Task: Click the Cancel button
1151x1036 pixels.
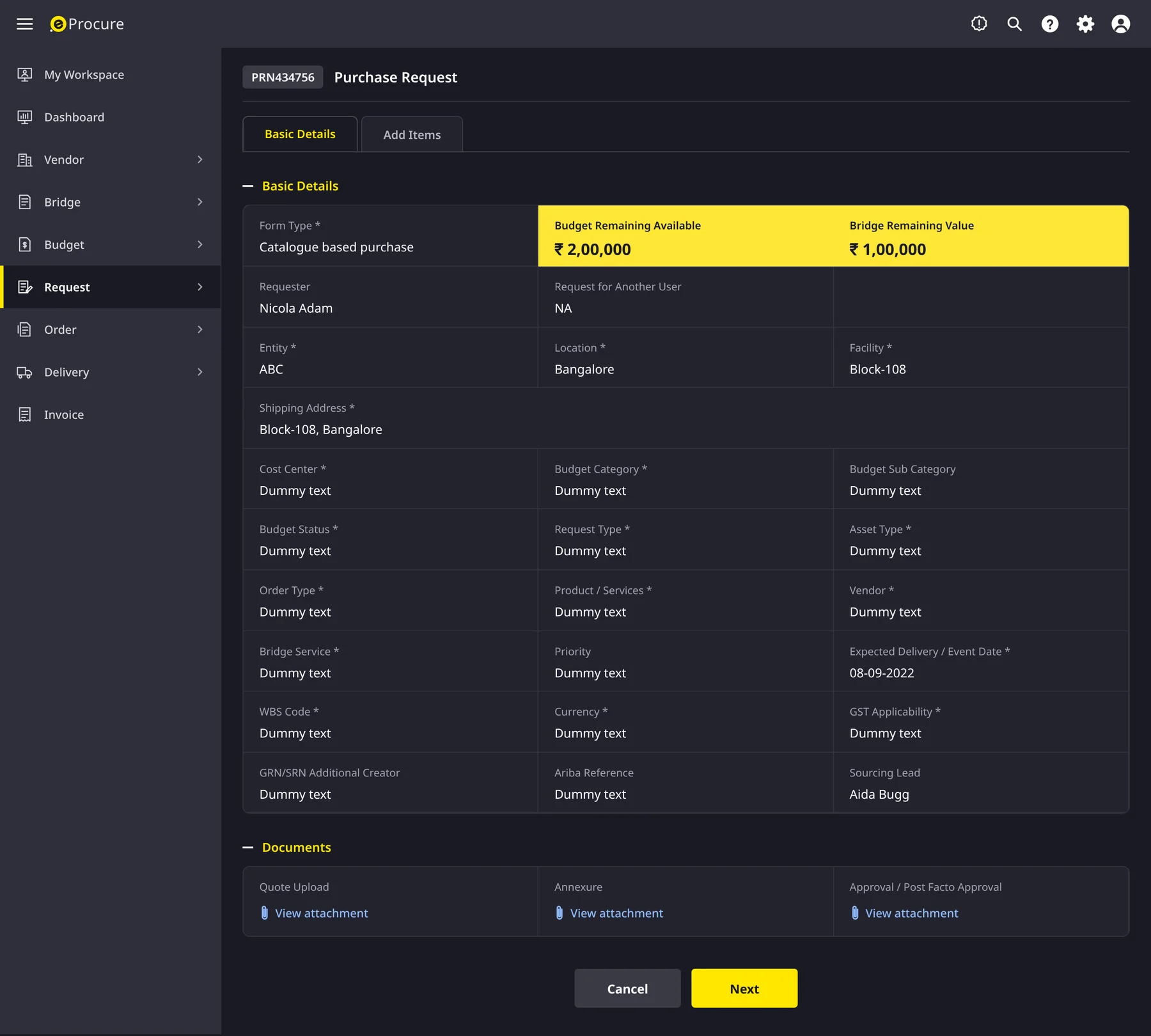Action: [x=627, y=988]
